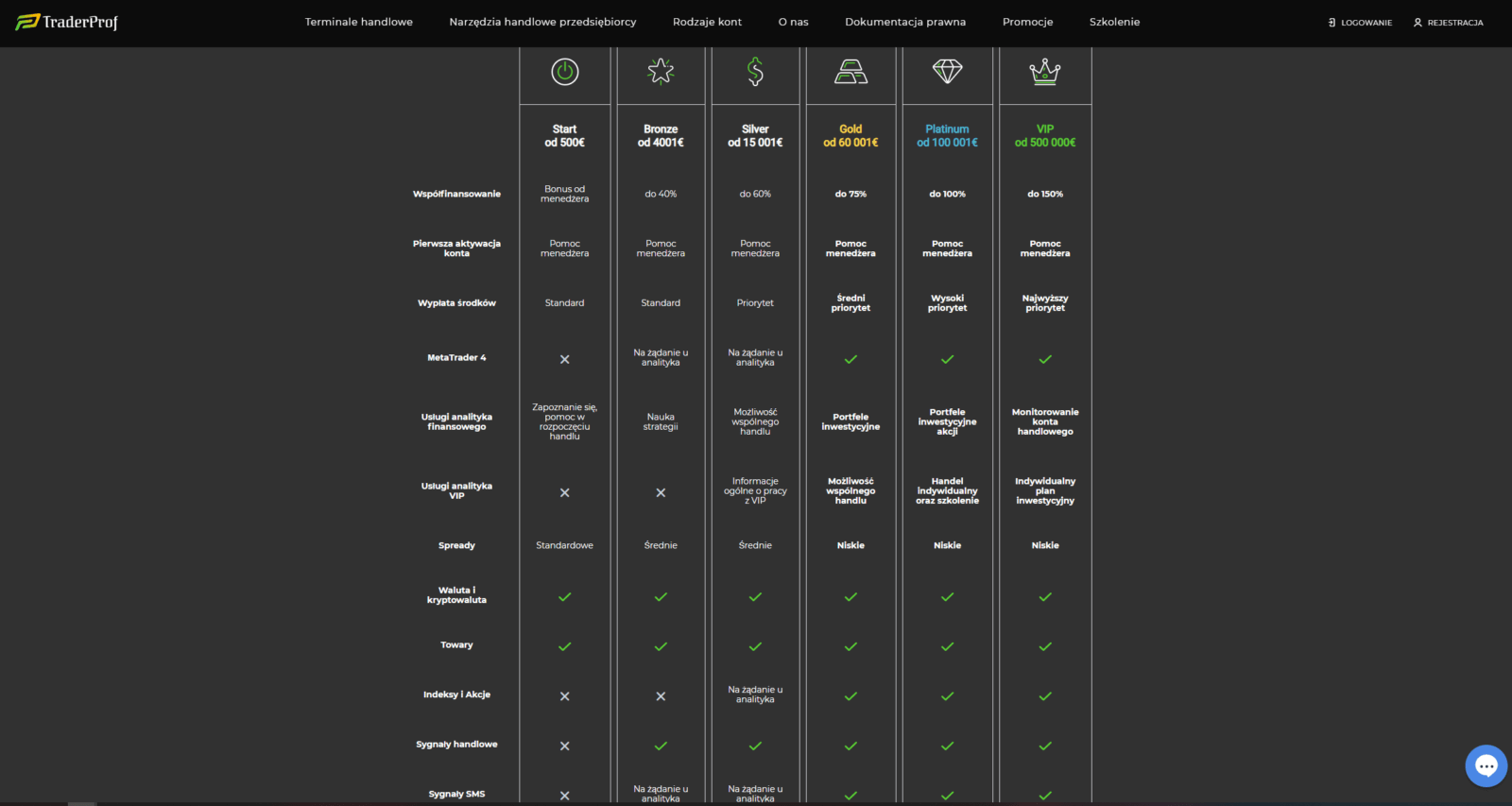The height and width of the screenshot is (806, 1512).
Task: Open the Terminale handlowe menu
Action: click(358, 22)
